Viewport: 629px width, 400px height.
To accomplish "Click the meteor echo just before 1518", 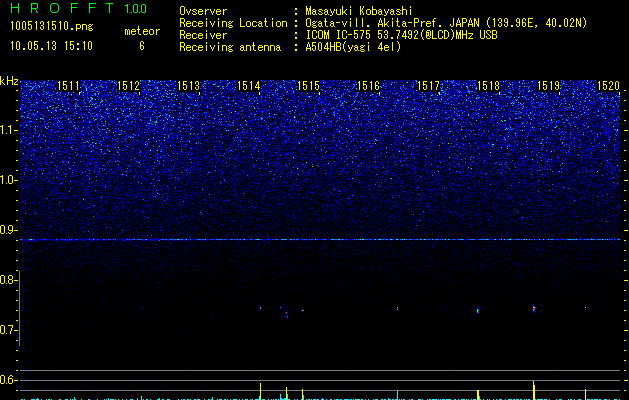I will click(x=478, y=310).
